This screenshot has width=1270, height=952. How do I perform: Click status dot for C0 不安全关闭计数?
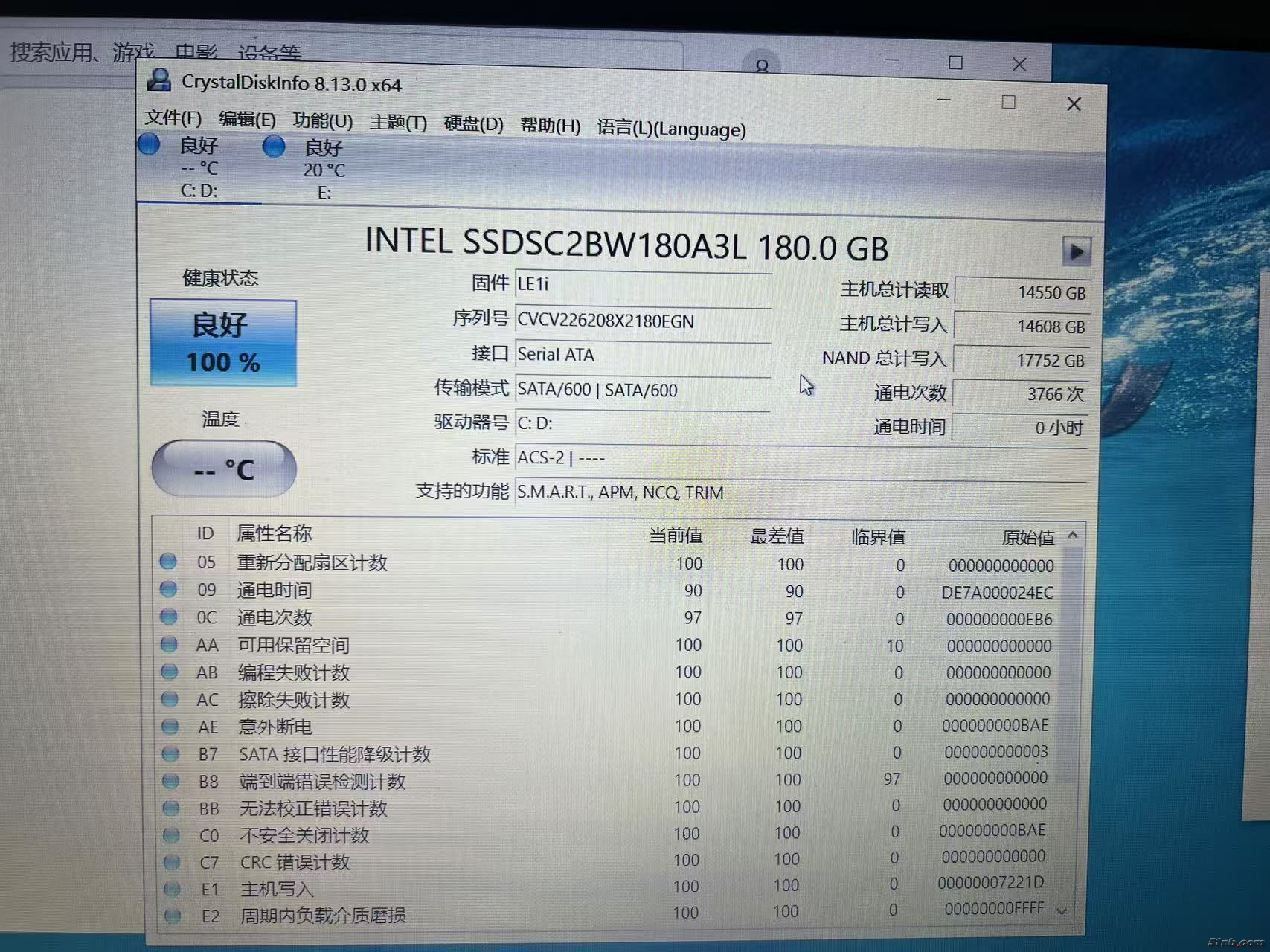tap(171, 834)
